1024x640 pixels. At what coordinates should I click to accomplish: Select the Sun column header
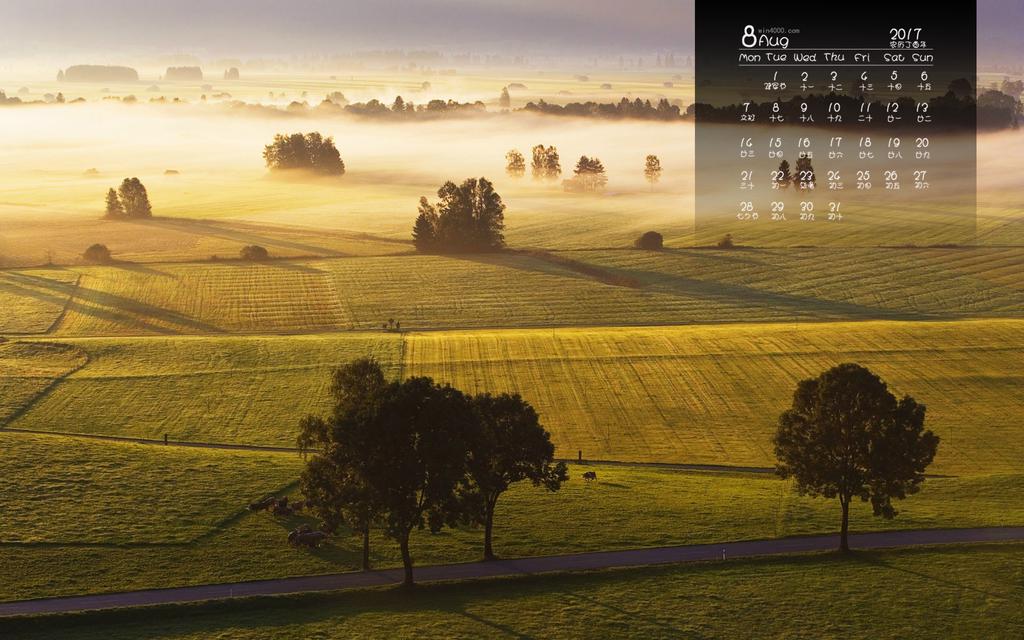tap(922, 58)
